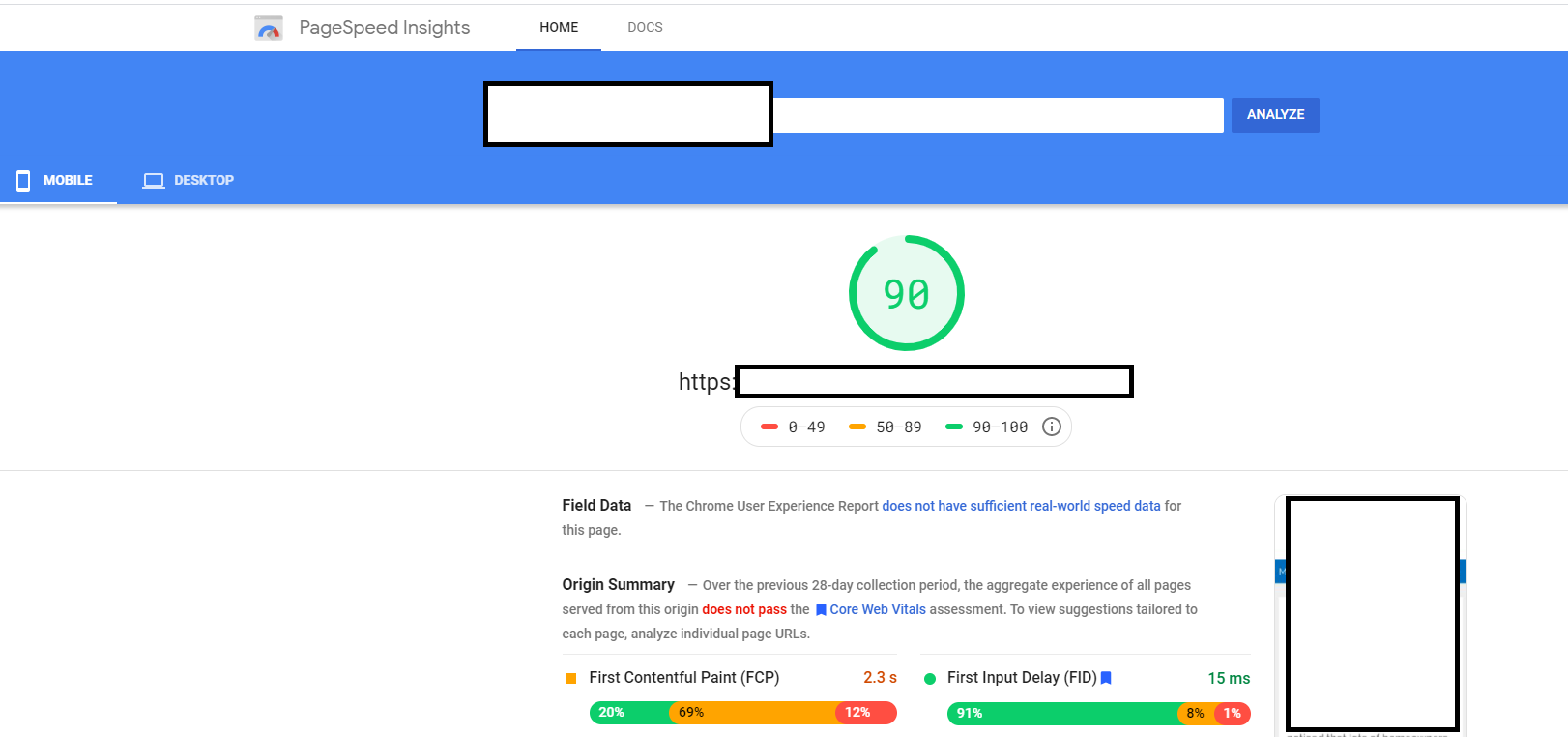This screenshot has height=737, width=1568.
Task: Open the score legend info icon
Action: click(x=1052, y=427)
